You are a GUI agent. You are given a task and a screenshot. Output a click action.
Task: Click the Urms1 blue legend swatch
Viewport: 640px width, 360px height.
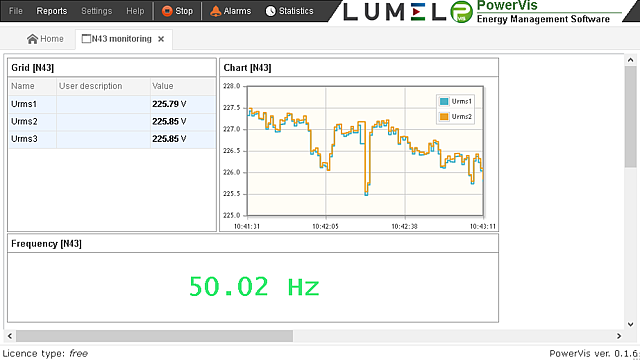tap(444, 101)
